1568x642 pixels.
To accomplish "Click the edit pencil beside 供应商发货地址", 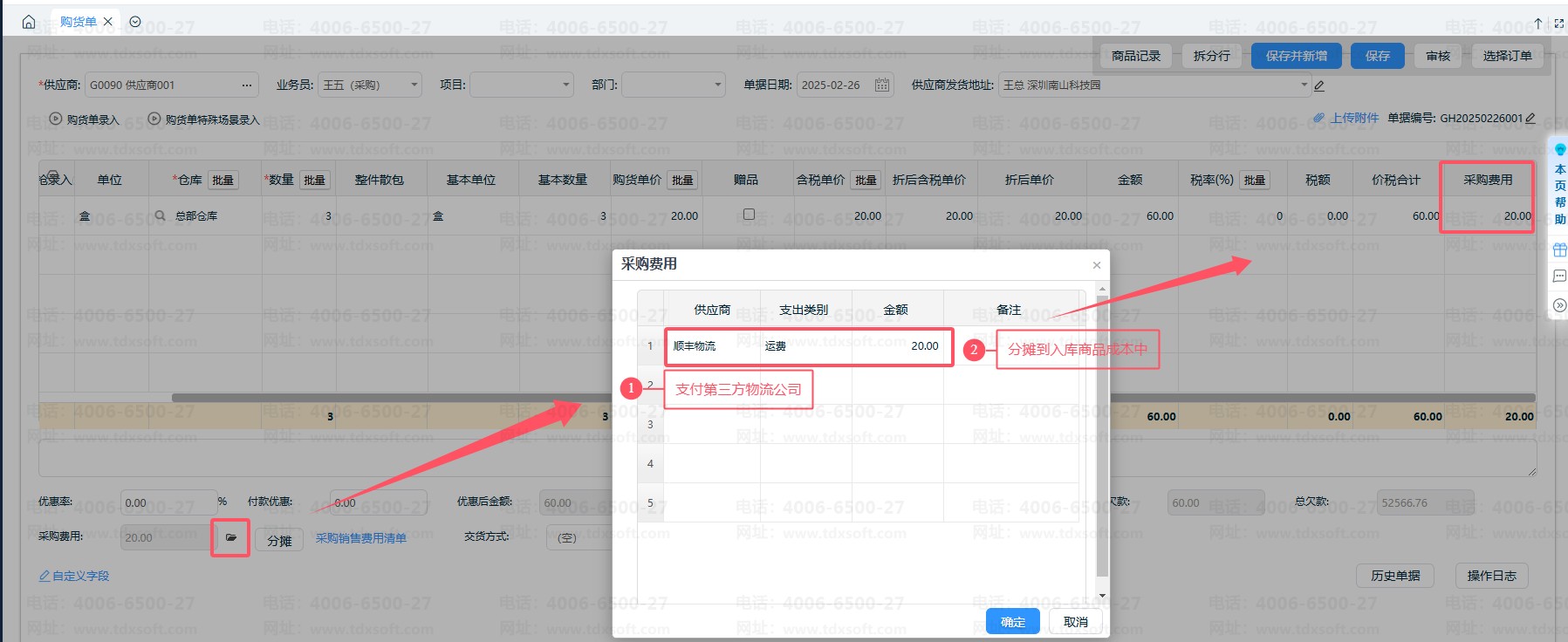I will (x=1319, y=85).
